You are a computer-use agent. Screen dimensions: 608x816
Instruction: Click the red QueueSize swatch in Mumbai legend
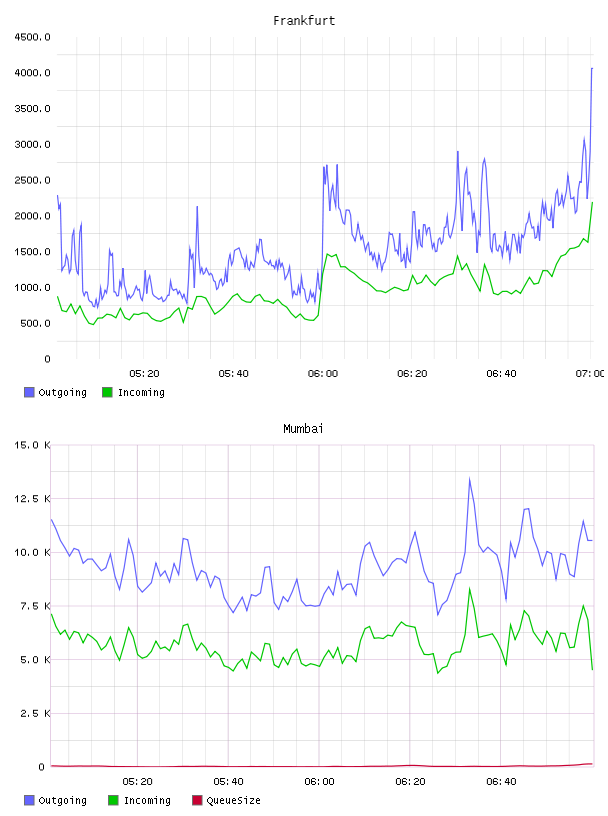click(197, 800)
